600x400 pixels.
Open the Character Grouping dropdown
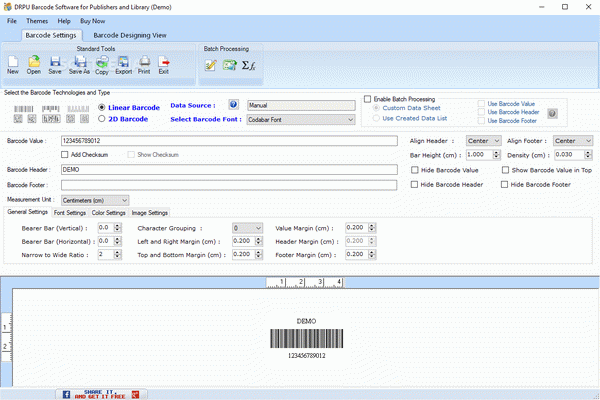(x=247, y=228)
